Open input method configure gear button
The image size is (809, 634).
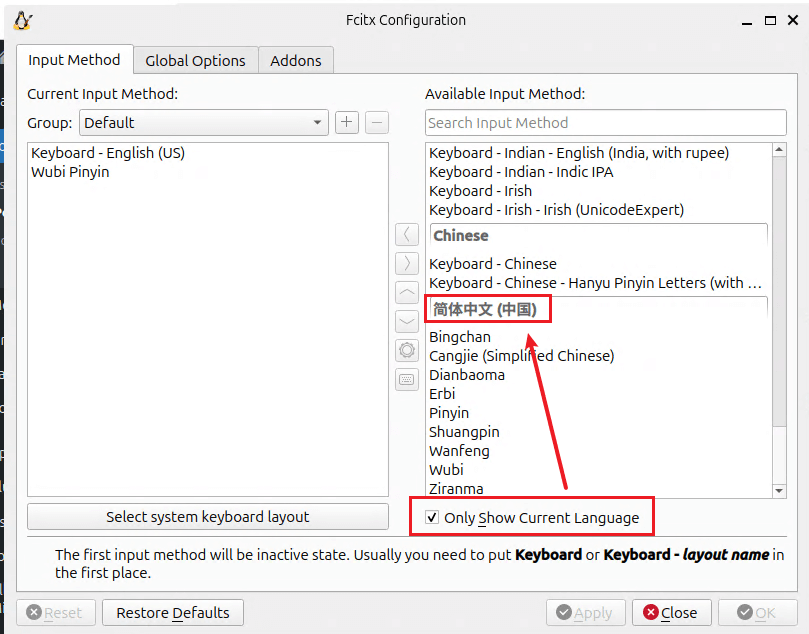pos(407,350)
